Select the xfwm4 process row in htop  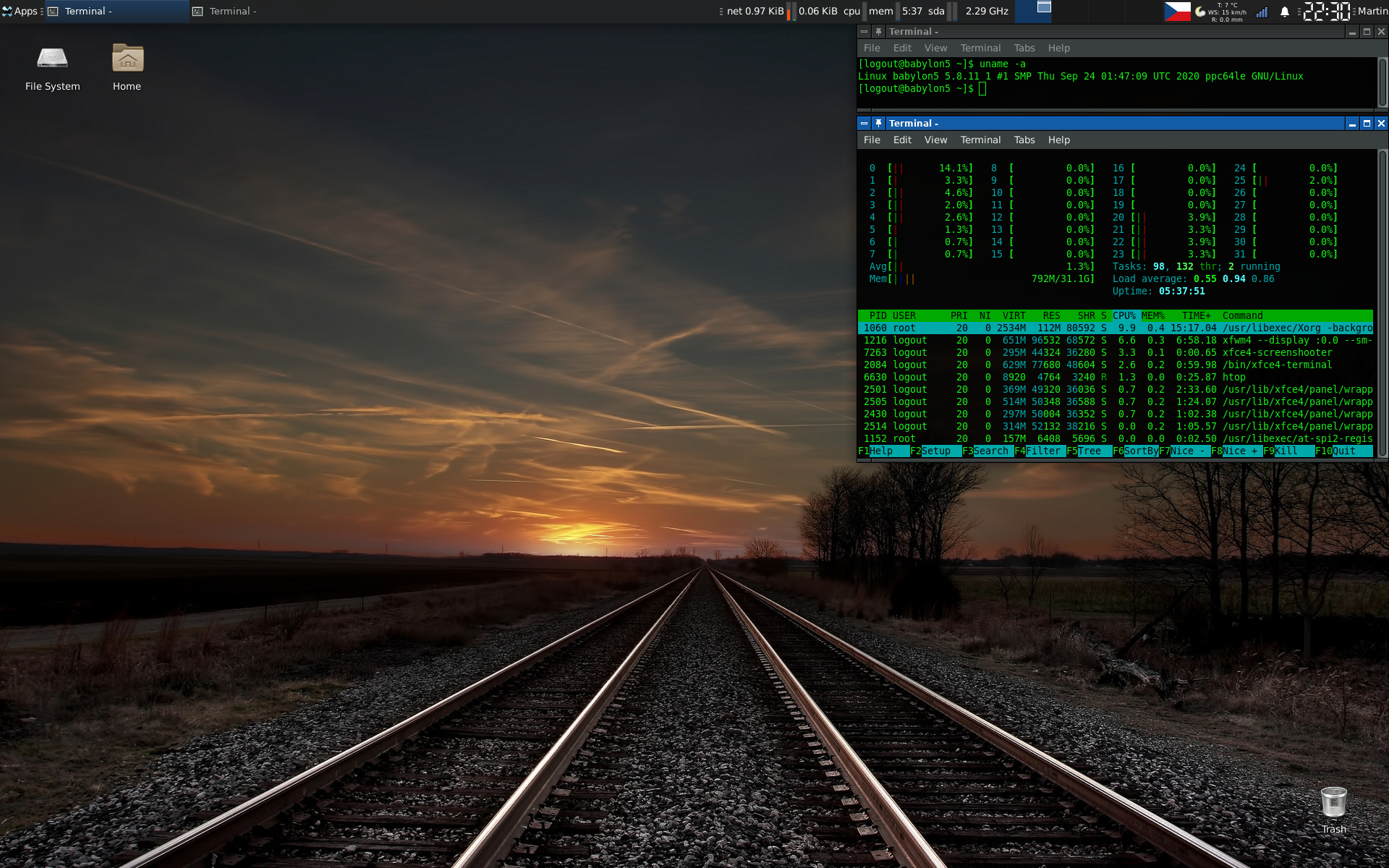click(1114, 340)
